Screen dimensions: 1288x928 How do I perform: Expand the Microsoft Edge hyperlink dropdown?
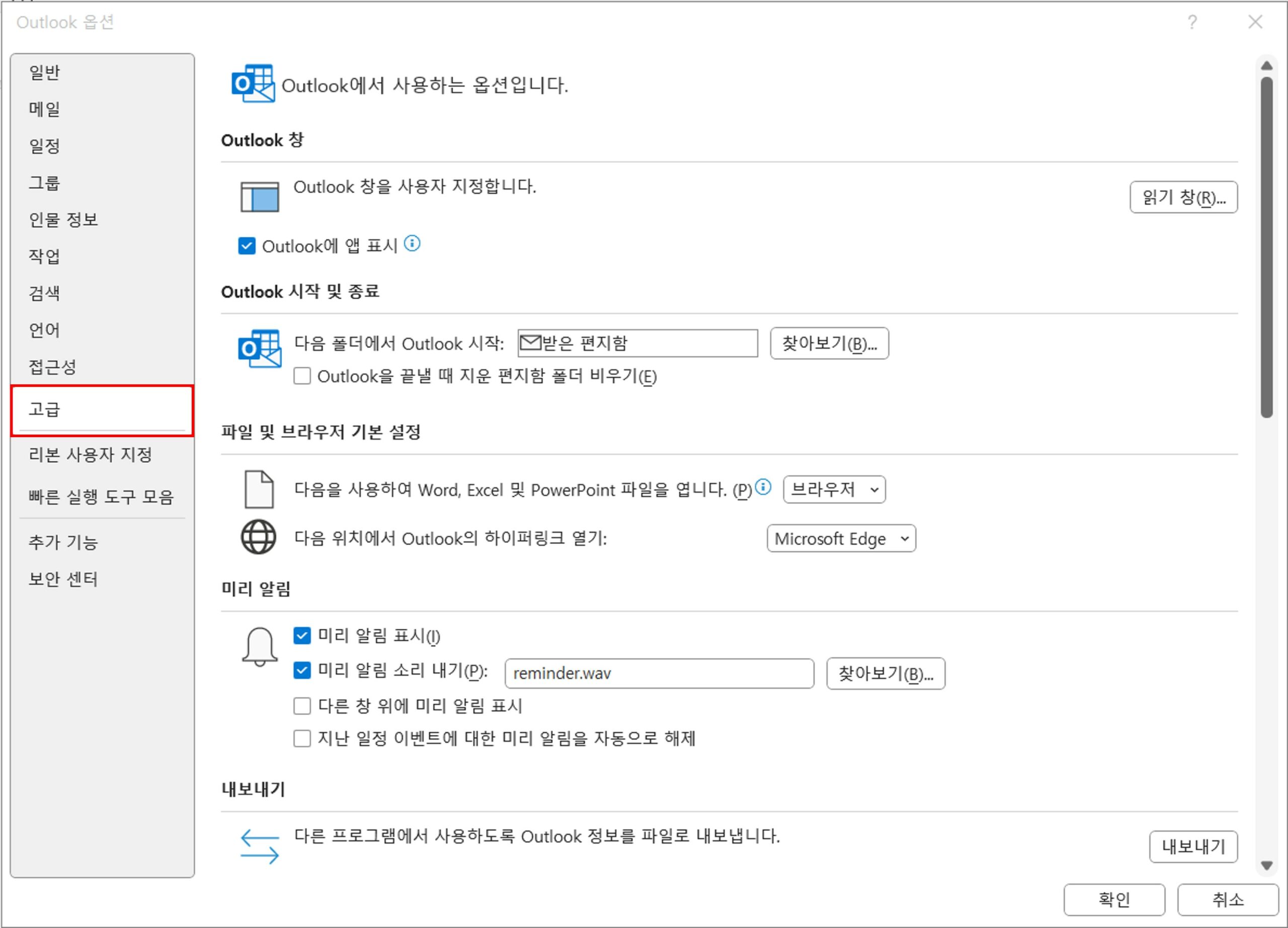click(x=841, y=538)
